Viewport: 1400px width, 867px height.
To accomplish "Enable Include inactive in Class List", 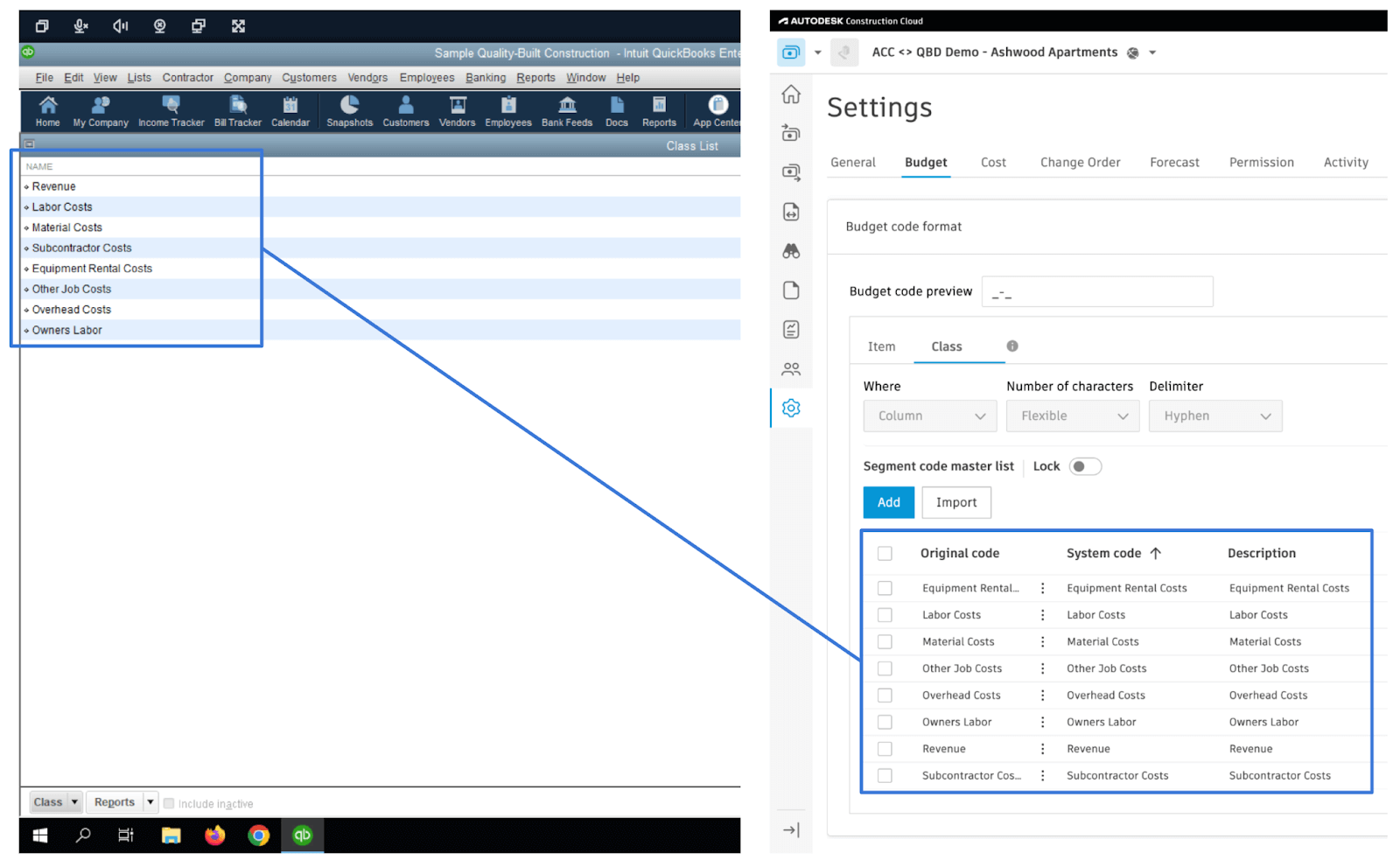I will pyautogui.click(x=169, y=803).
